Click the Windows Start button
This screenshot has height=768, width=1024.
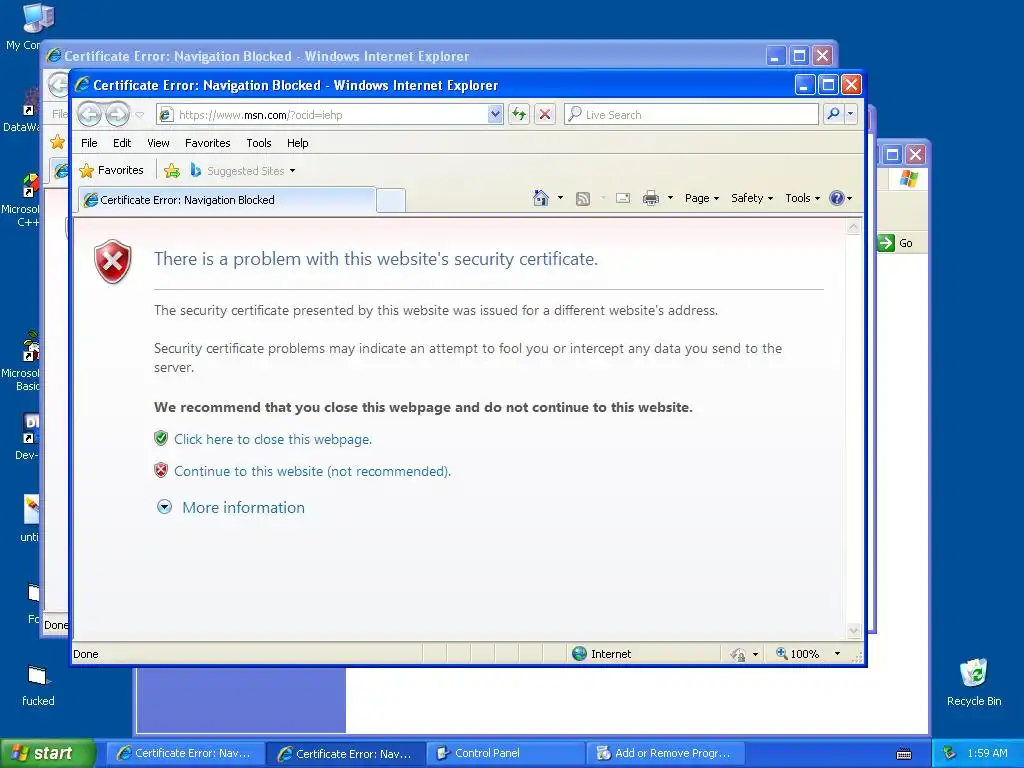pyautogui.click(x=48, y=753)
